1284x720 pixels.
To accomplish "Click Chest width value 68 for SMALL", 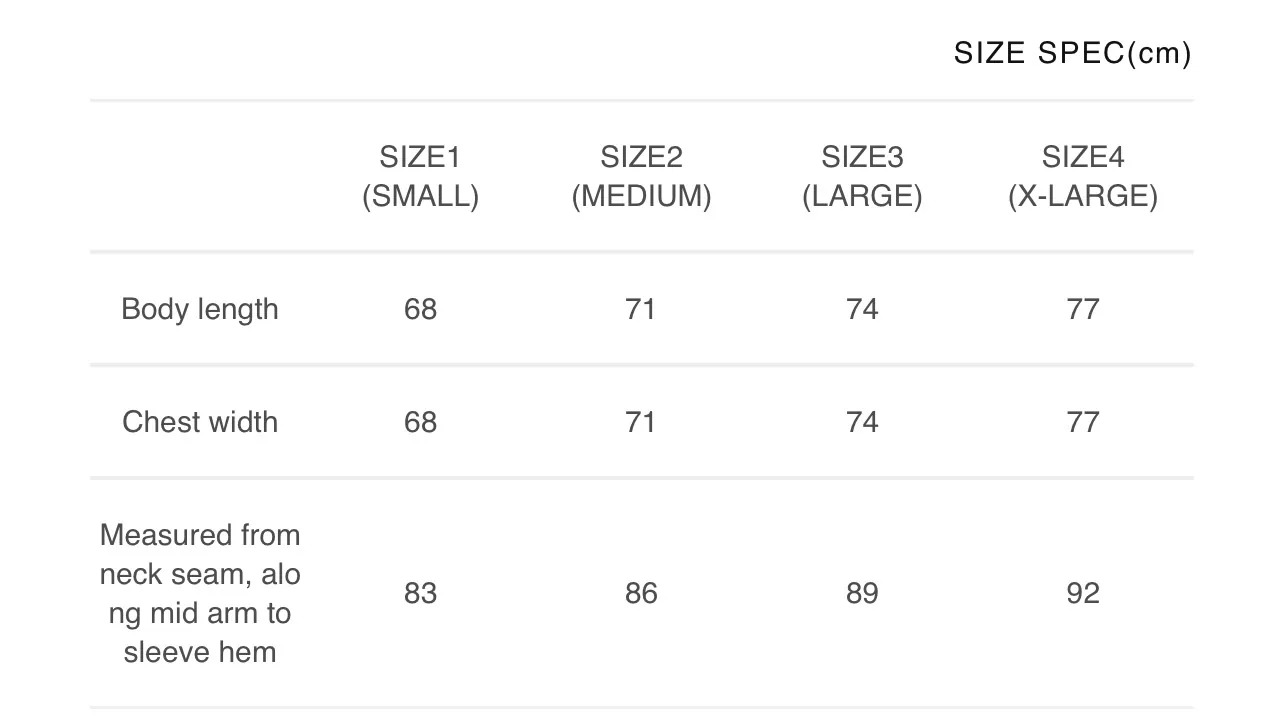I will coord(420,422).
